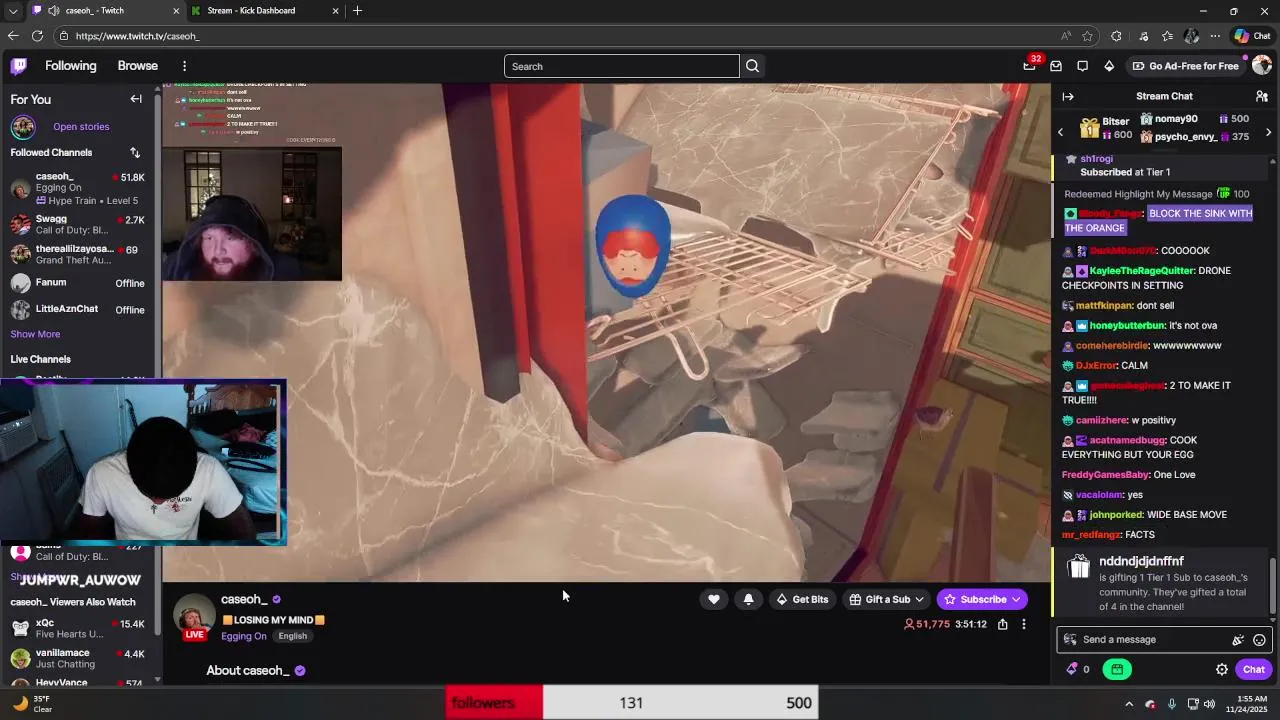Share the stream with the share icon
Viewport: 1280px width, 720px height.
click(1002, 624)
